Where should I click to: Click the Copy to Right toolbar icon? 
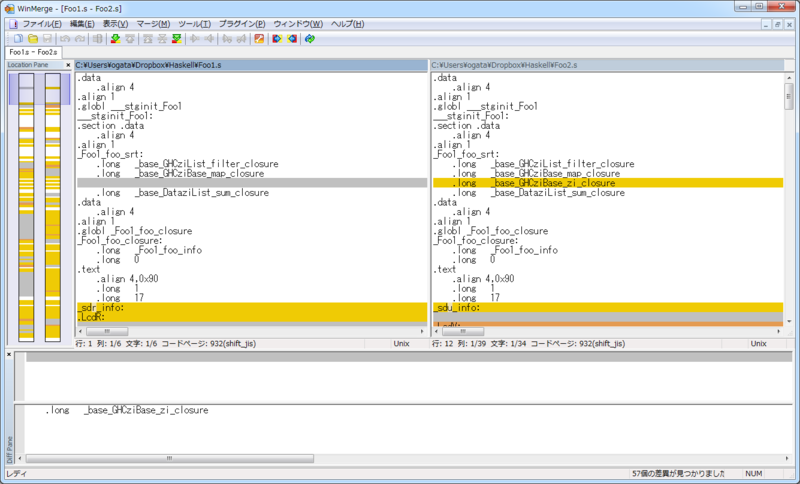[x=194, y=39]
